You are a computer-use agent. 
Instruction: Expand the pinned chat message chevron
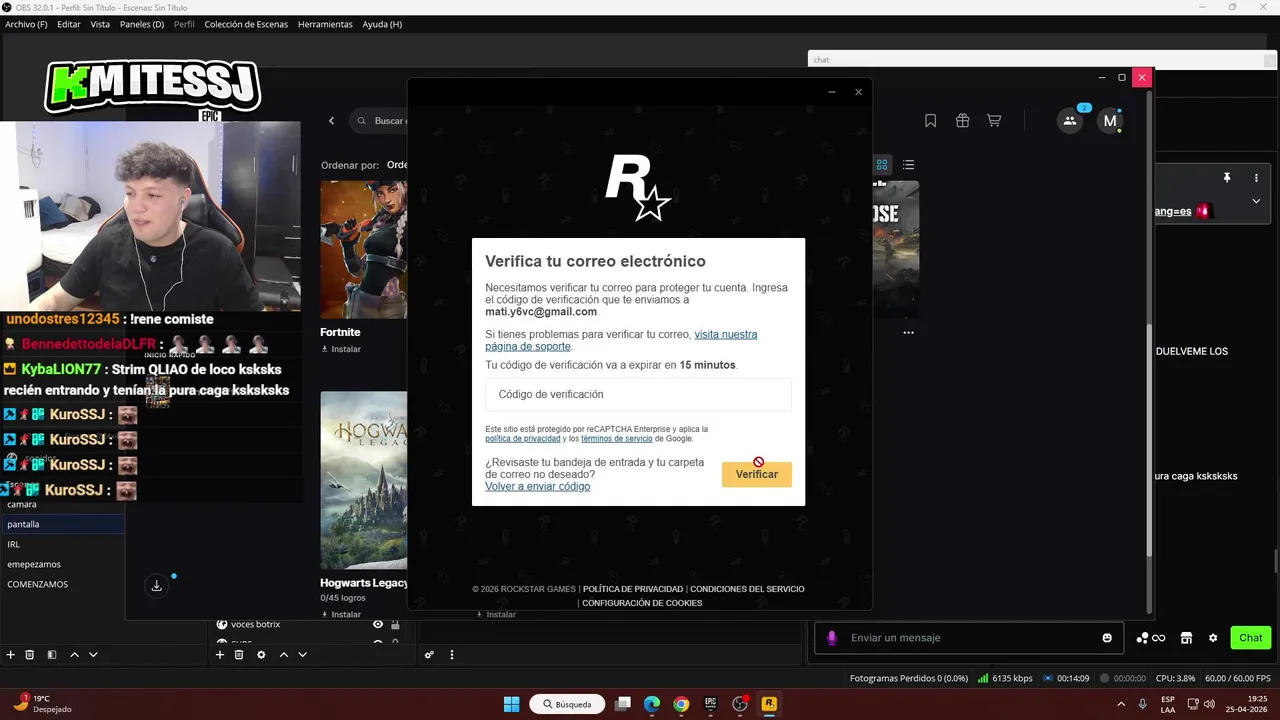tap(1256, 201)
